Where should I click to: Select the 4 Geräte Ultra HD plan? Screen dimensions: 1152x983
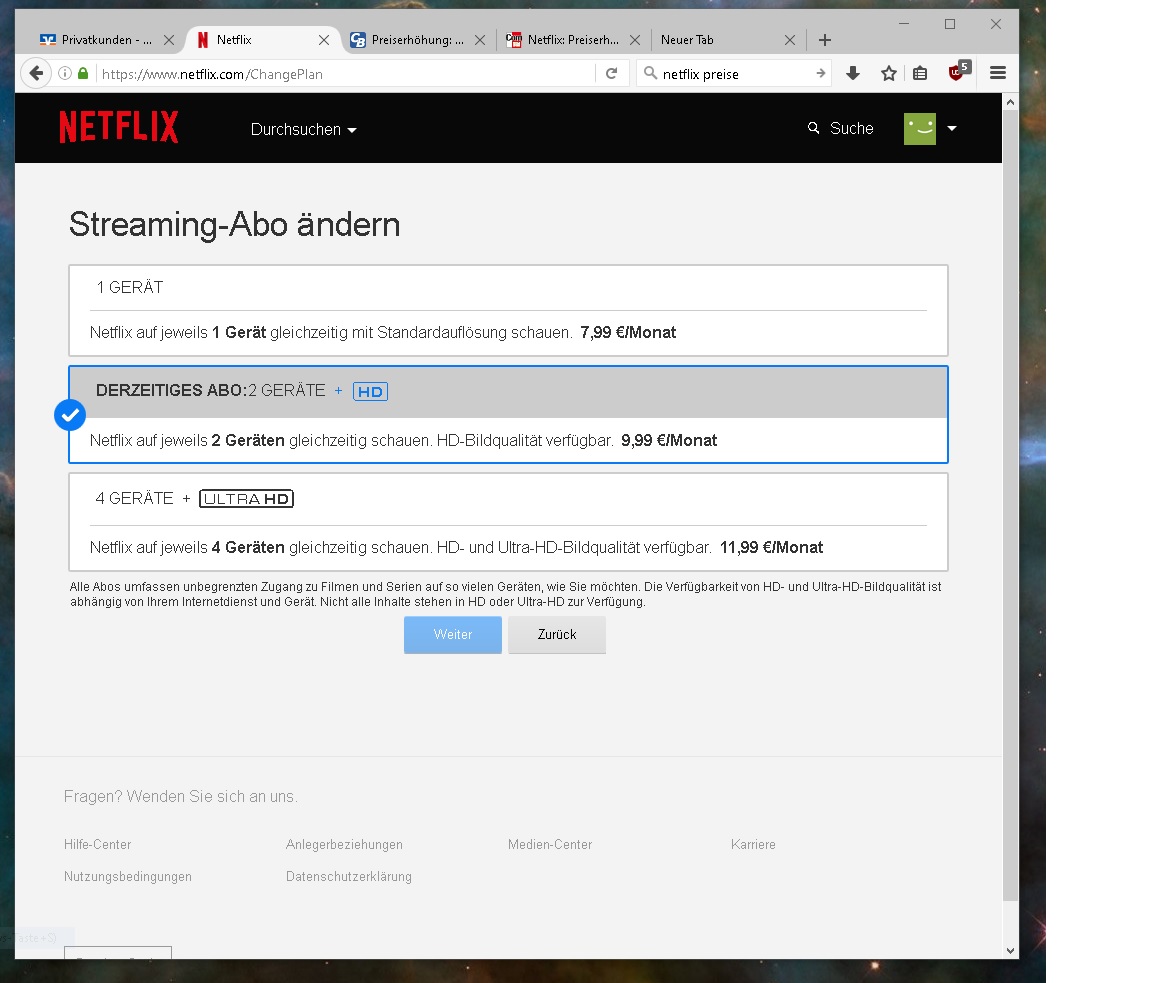(508, 522)
